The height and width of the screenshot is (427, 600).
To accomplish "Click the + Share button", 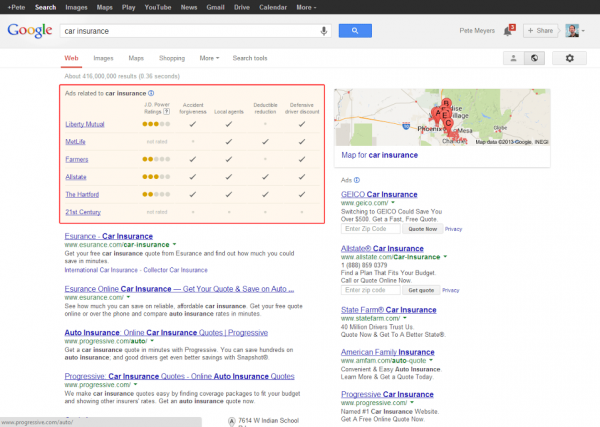I will click(x=540, y=31).
